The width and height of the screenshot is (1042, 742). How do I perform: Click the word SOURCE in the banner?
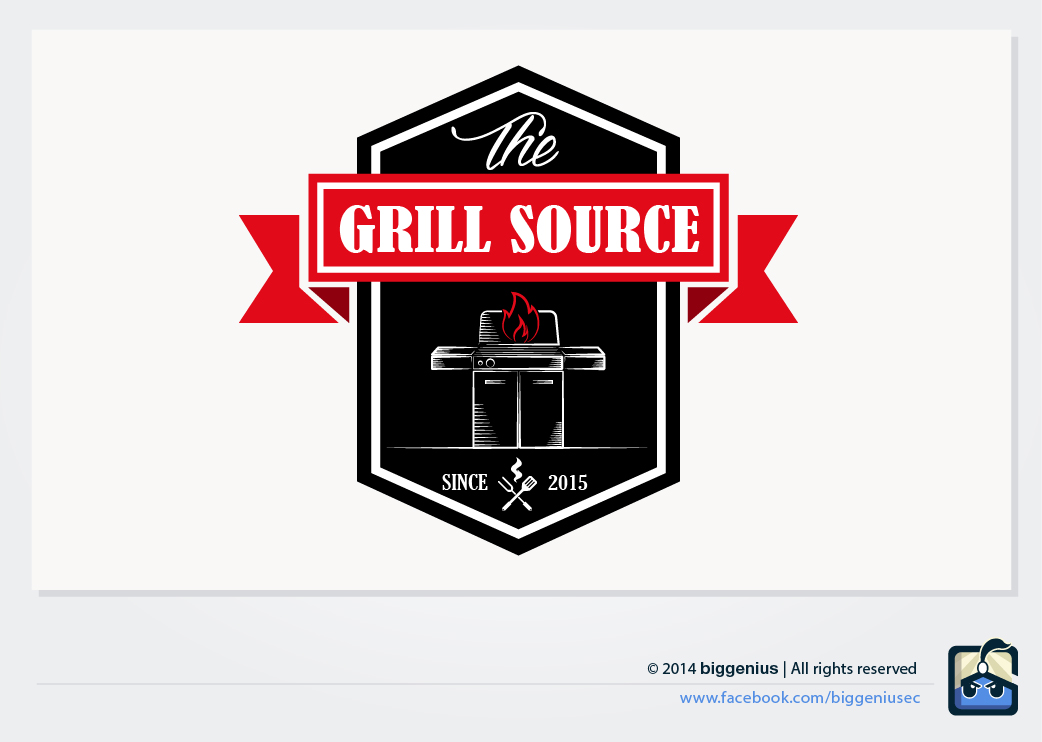[605, 229]
